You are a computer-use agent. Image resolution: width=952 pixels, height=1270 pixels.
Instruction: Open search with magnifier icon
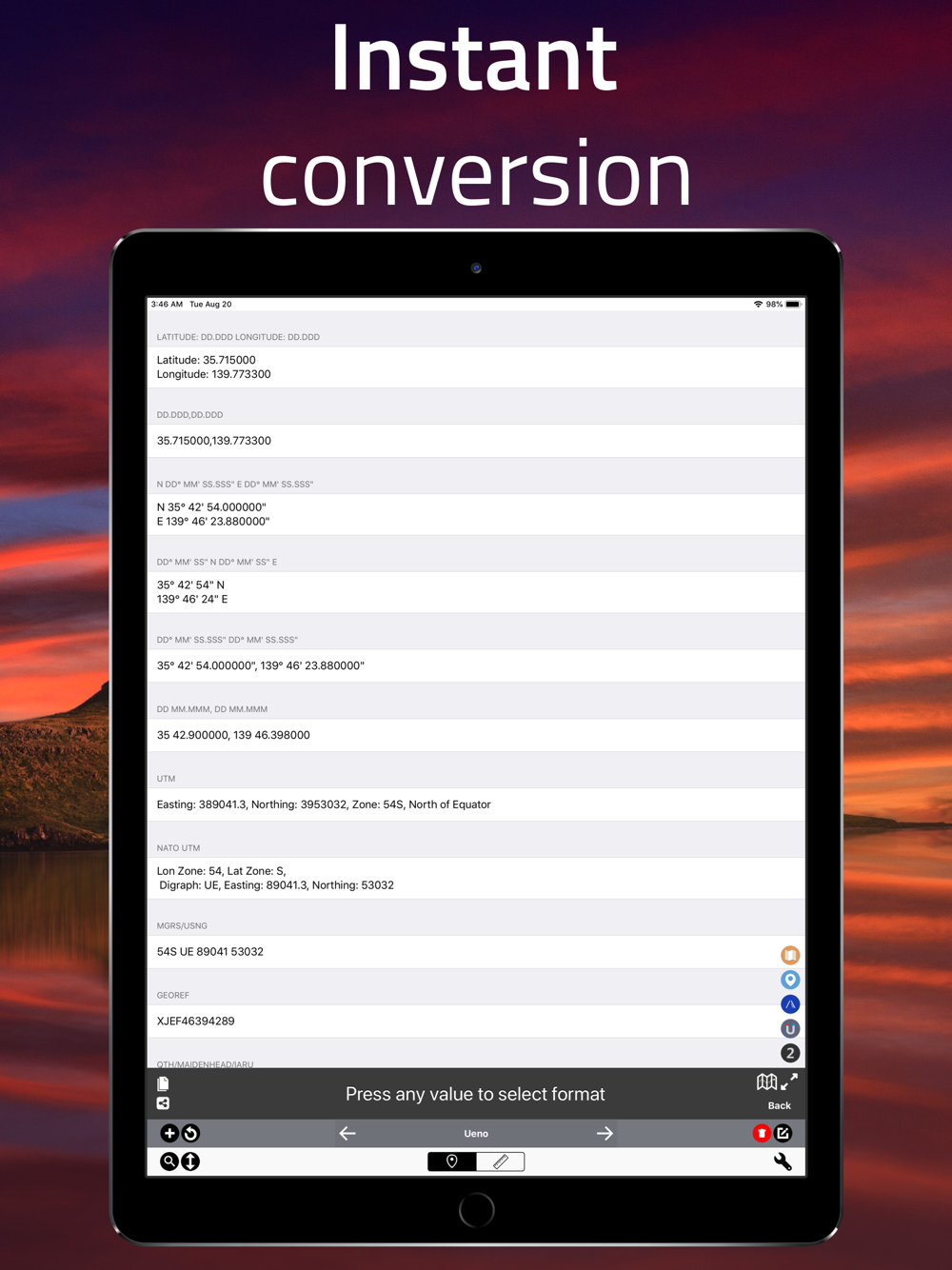click(x=169, y=1161)
